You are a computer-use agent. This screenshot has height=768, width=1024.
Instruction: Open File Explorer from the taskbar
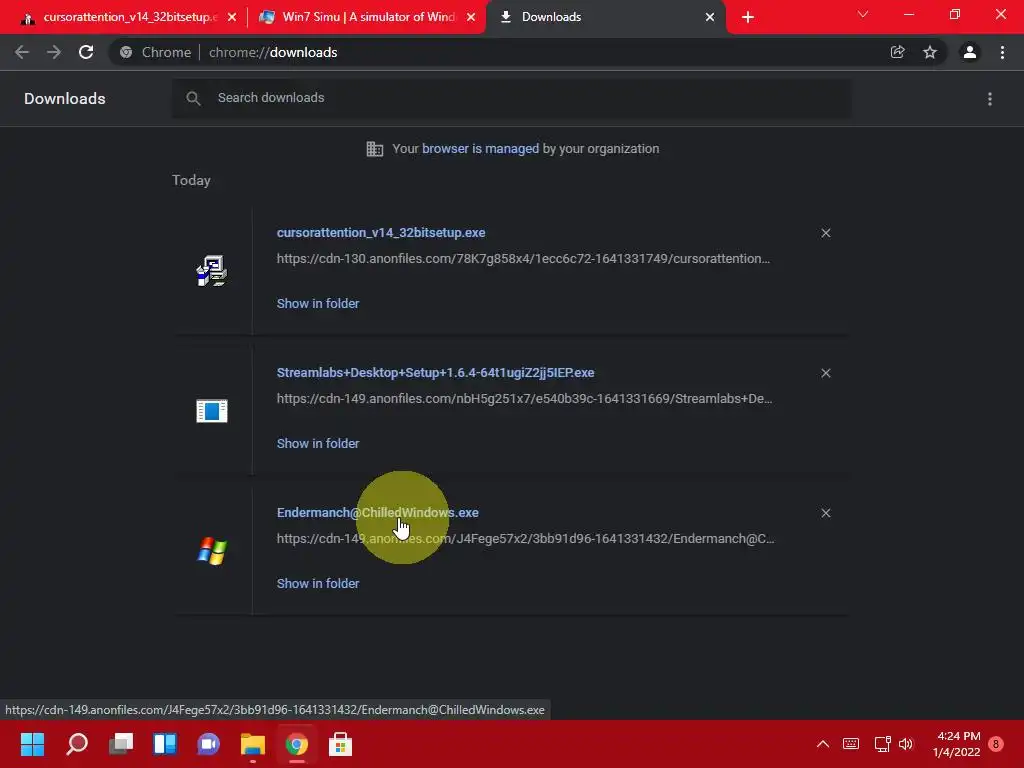click(x=253, y=744)
